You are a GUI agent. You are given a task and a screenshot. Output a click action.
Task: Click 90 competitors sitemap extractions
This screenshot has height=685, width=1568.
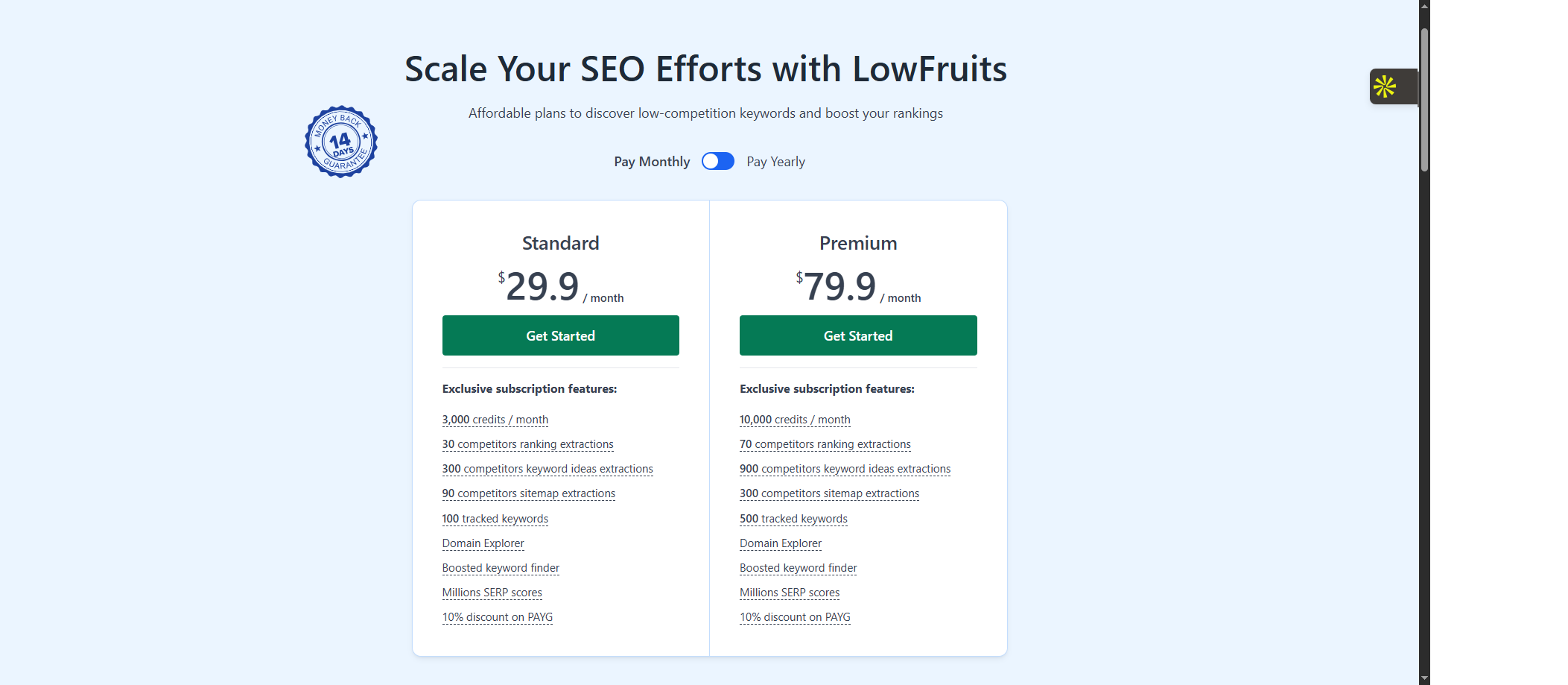529,493
